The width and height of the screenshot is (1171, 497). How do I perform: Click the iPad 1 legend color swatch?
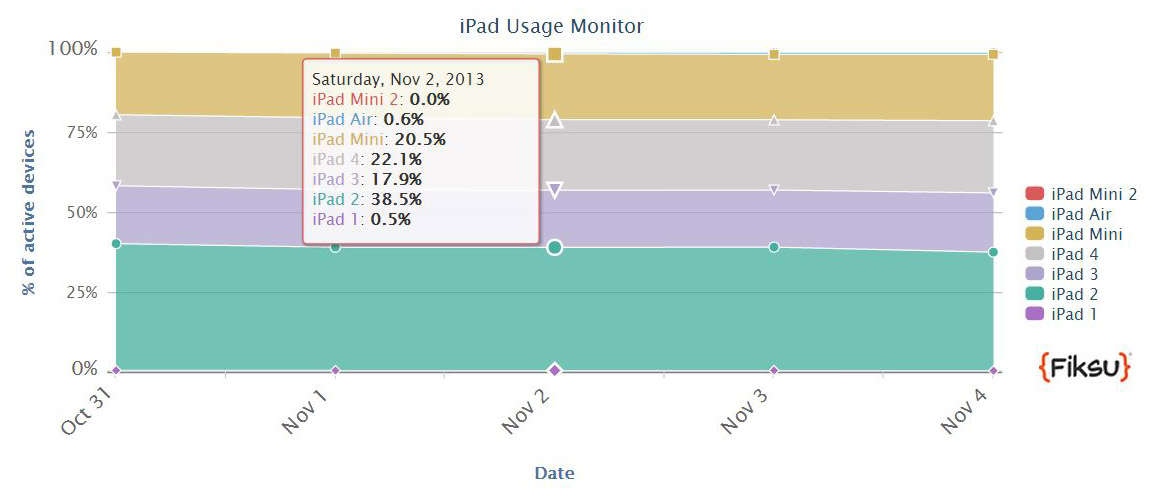pos(1035,314)
